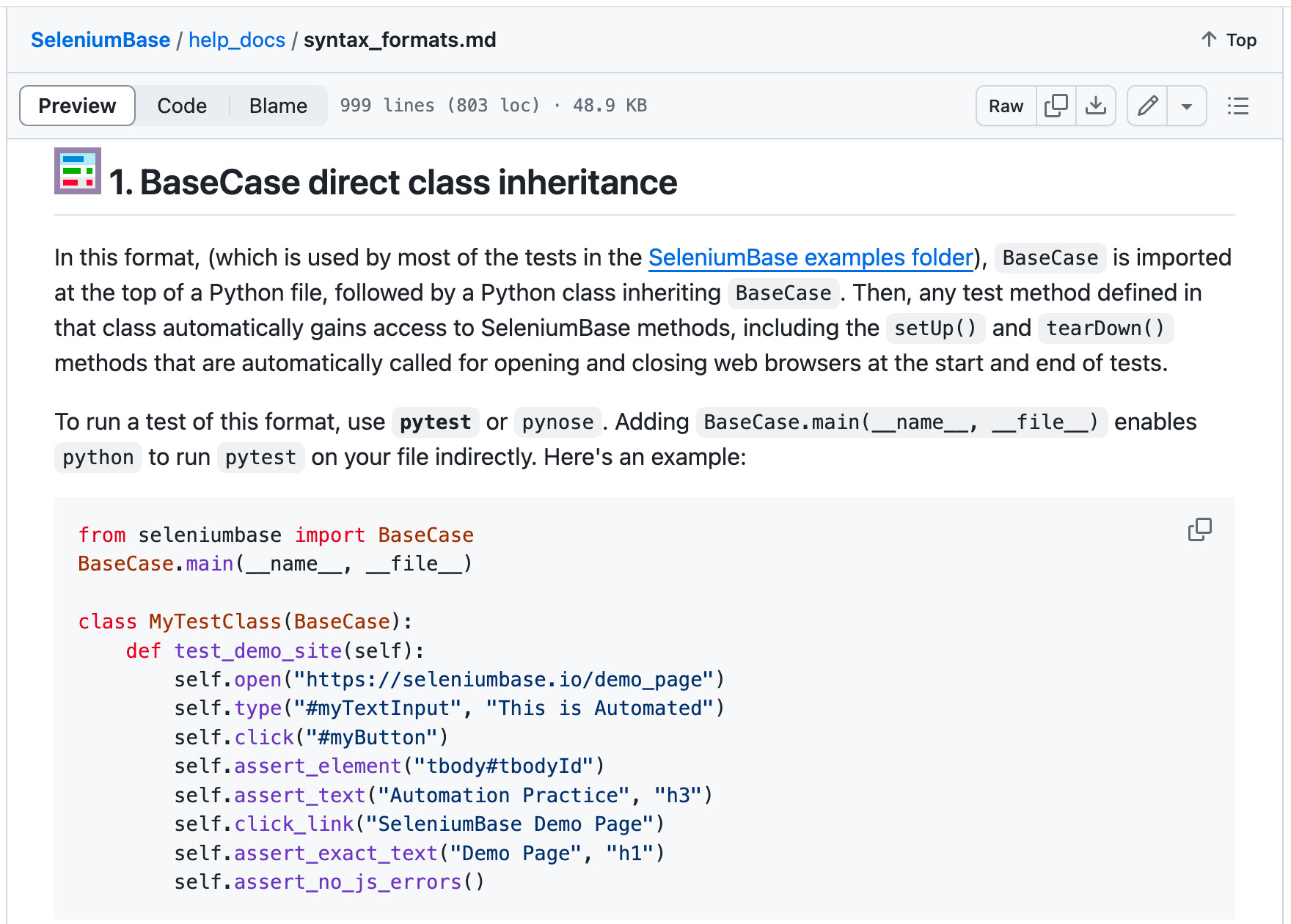The height and width of the screenshot is (924, 1291).
Task: Copy raw file contents icon
Action: coord(1056,106)
